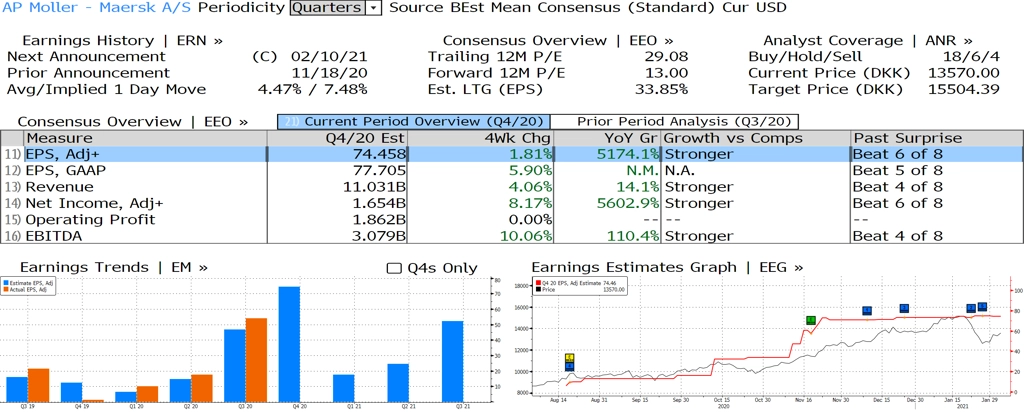Click the EPS Adj+ estimate 74.458
This screenshot has width=1024, height=413.
(379, 155)
